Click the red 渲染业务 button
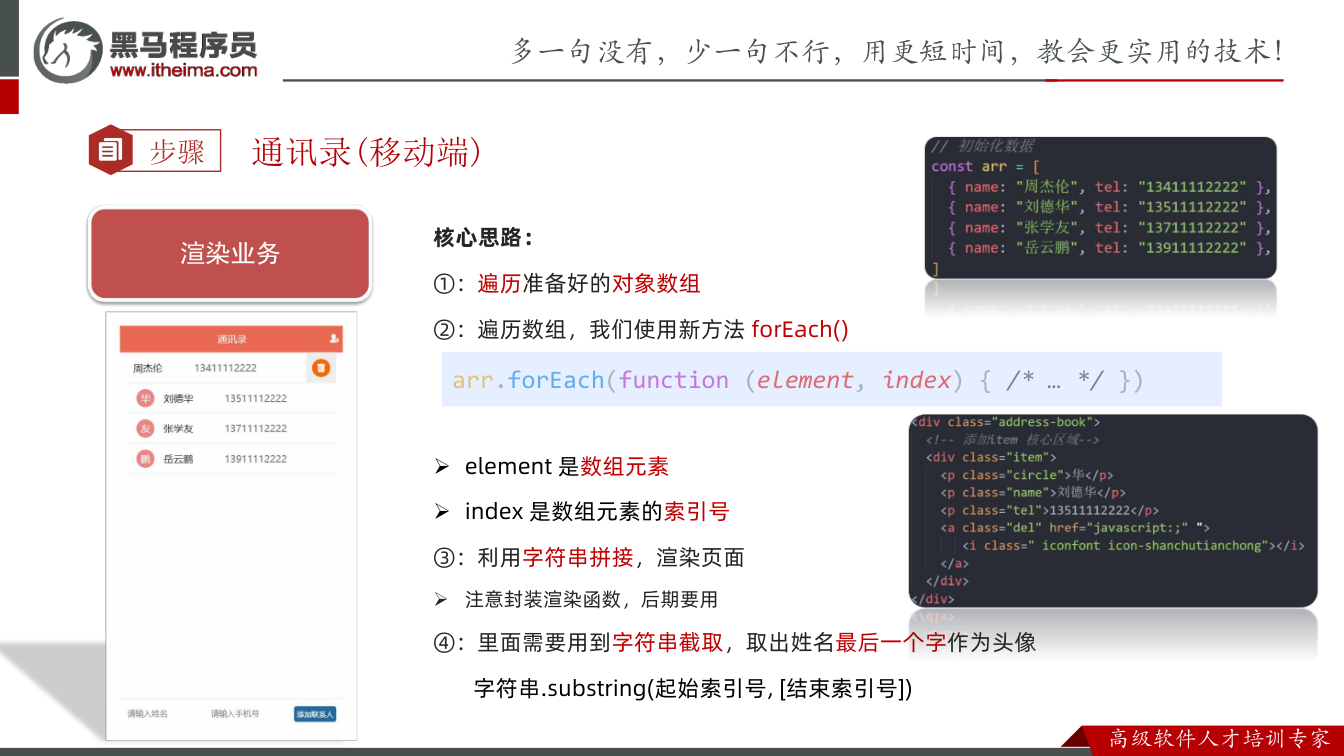The image size is (1344, 756). point(230,254)
